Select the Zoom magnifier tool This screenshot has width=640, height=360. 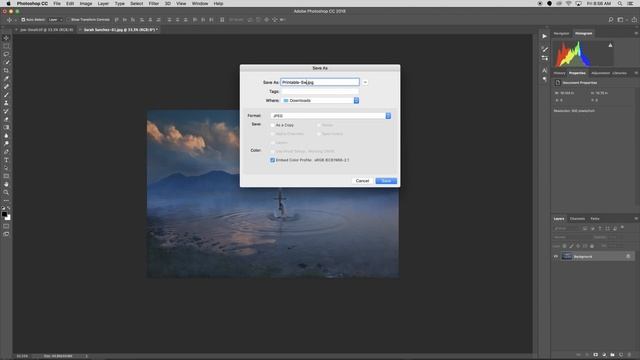coord(6,193)
